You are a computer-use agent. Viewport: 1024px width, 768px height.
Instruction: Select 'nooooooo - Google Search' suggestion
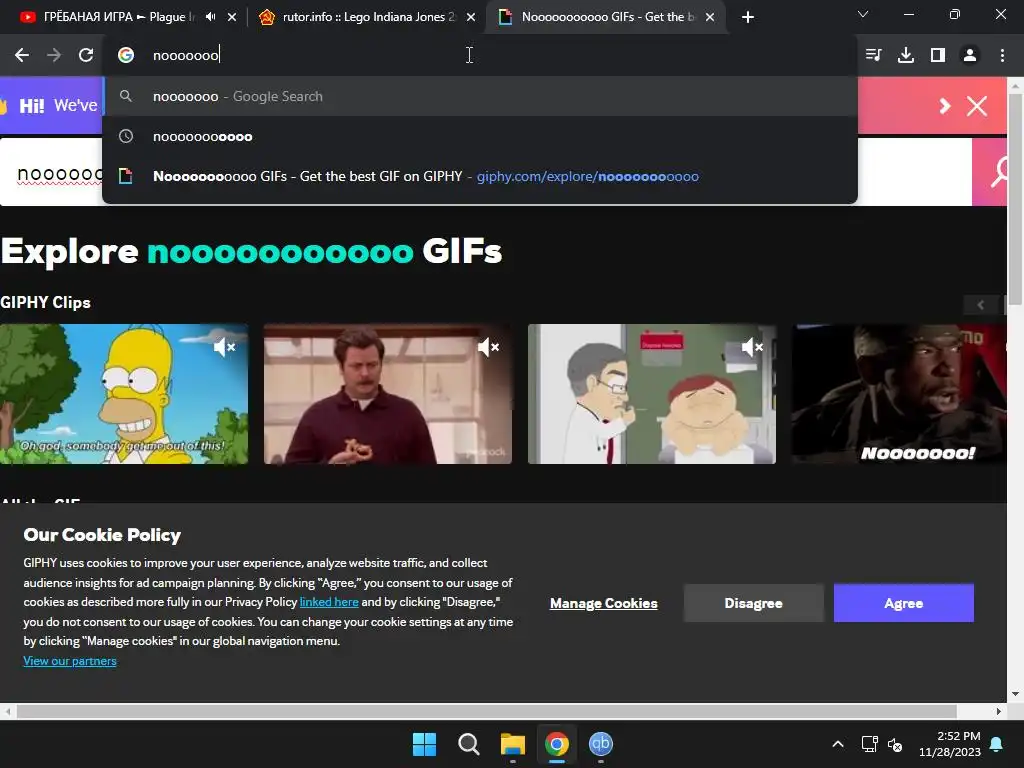tap(480, 97)
